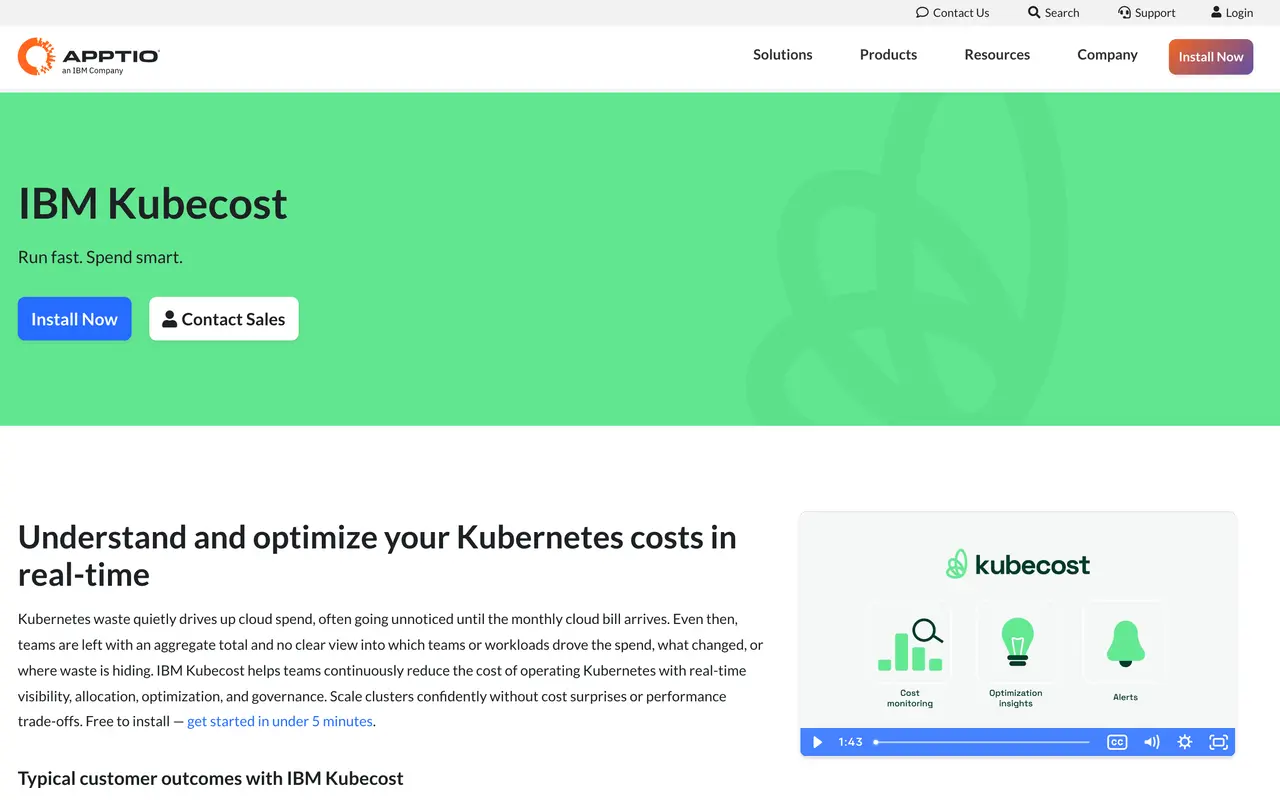This screenshot has width=1280, height=800.
Task: Click the Alerts bell in video
Action: (1125, 643)
